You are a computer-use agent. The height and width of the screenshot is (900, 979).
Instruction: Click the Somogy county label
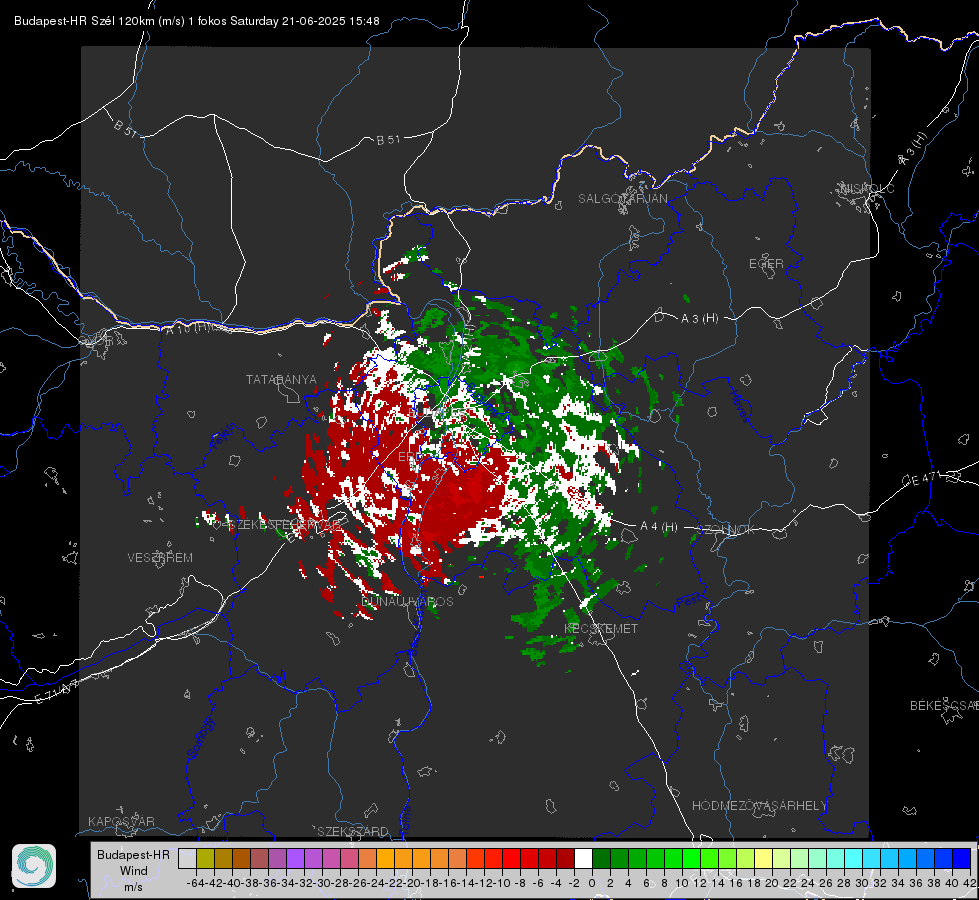201,738
